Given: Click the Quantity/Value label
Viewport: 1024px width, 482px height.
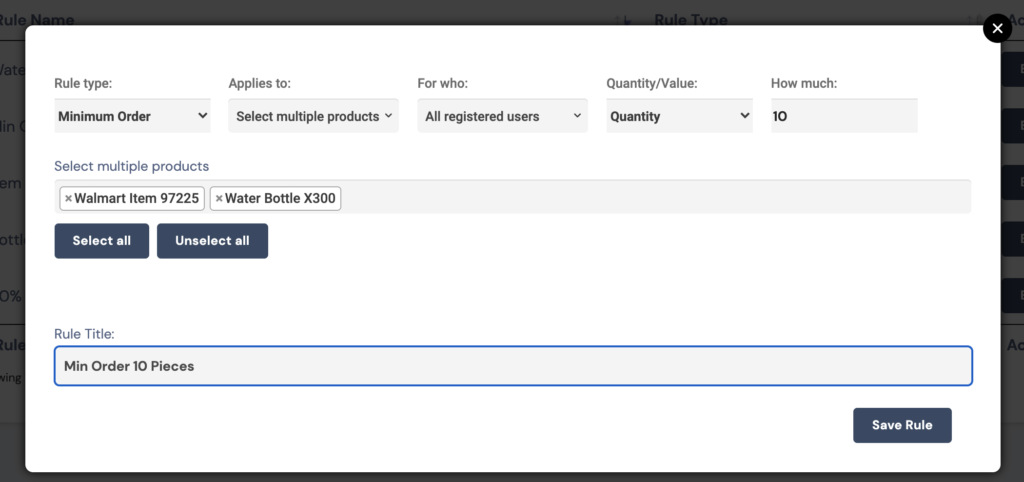Looking at the screenshot, I should [652, 84].
